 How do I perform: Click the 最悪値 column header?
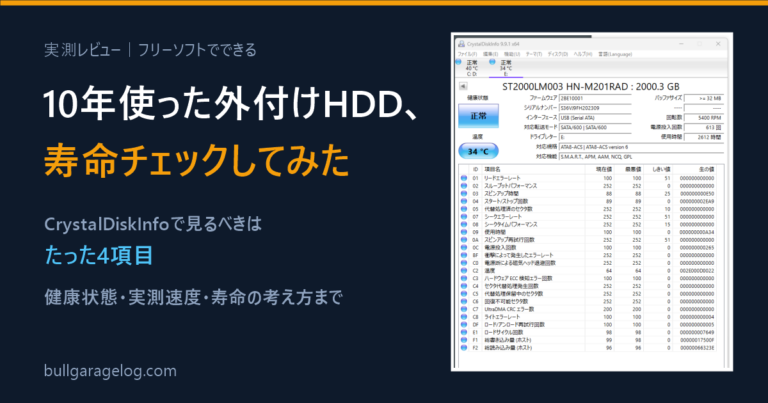(629, 169)
